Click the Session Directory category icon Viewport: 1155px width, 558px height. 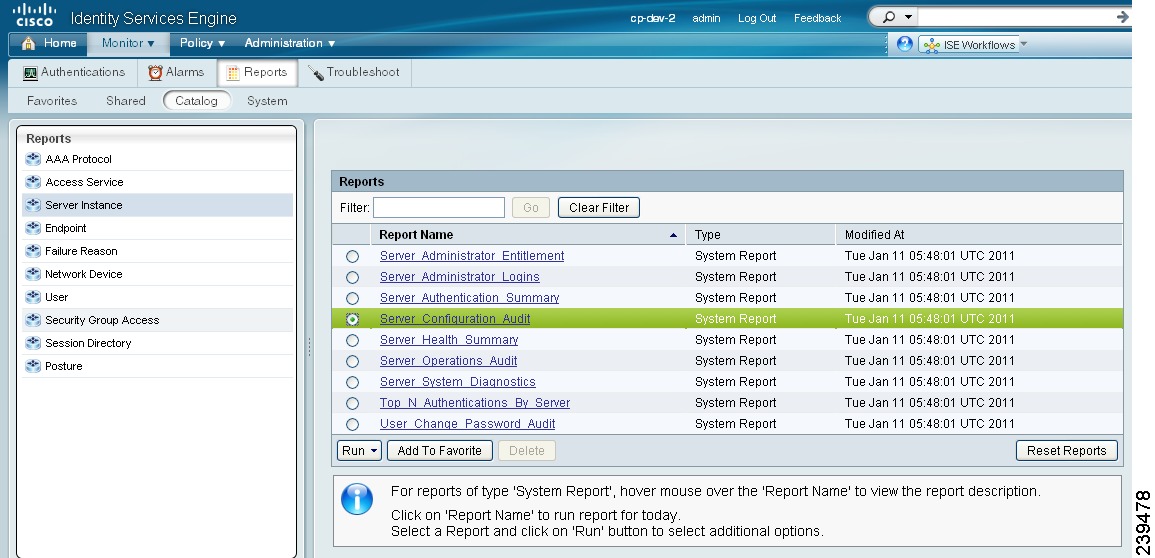pyautogui.click(x=33, y=343)
